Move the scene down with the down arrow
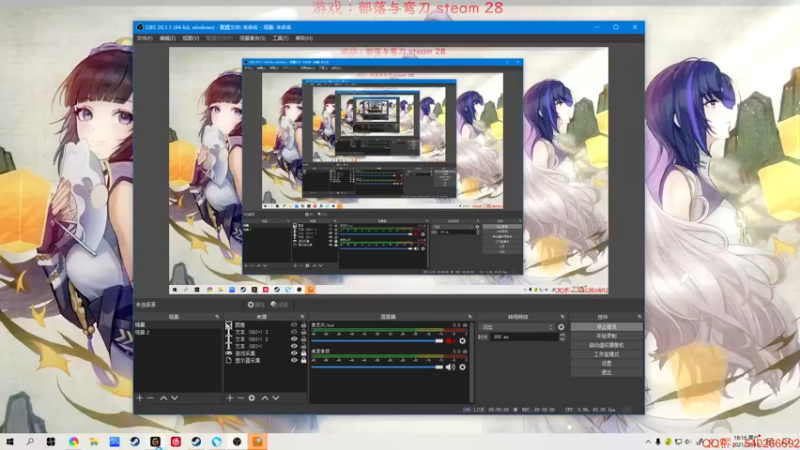 tap(174, 397)
